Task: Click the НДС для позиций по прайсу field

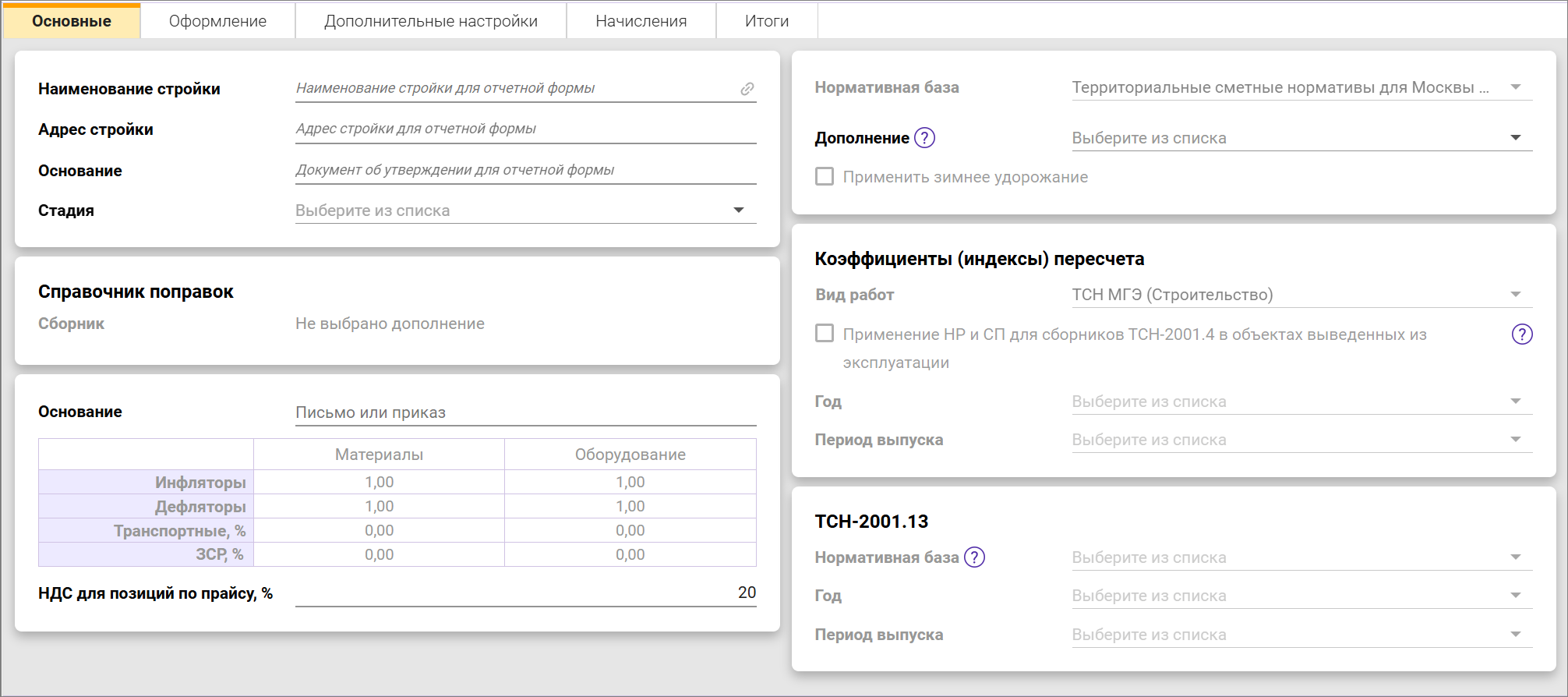Action: 525,593
